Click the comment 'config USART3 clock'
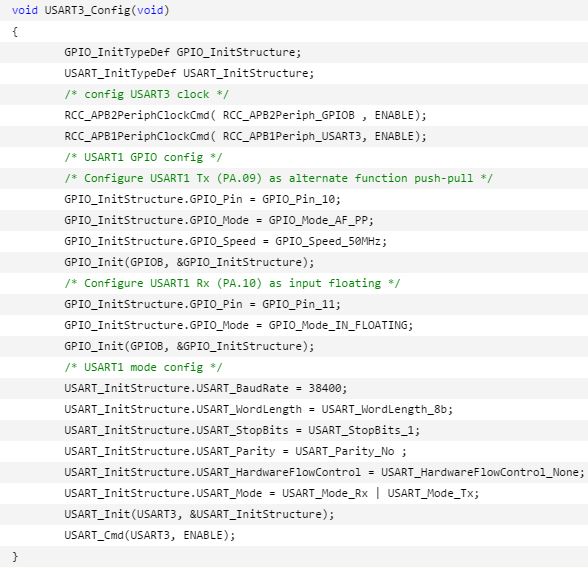Image resolution: width=588 pixels, height=568 pixels. click(146, 94)
